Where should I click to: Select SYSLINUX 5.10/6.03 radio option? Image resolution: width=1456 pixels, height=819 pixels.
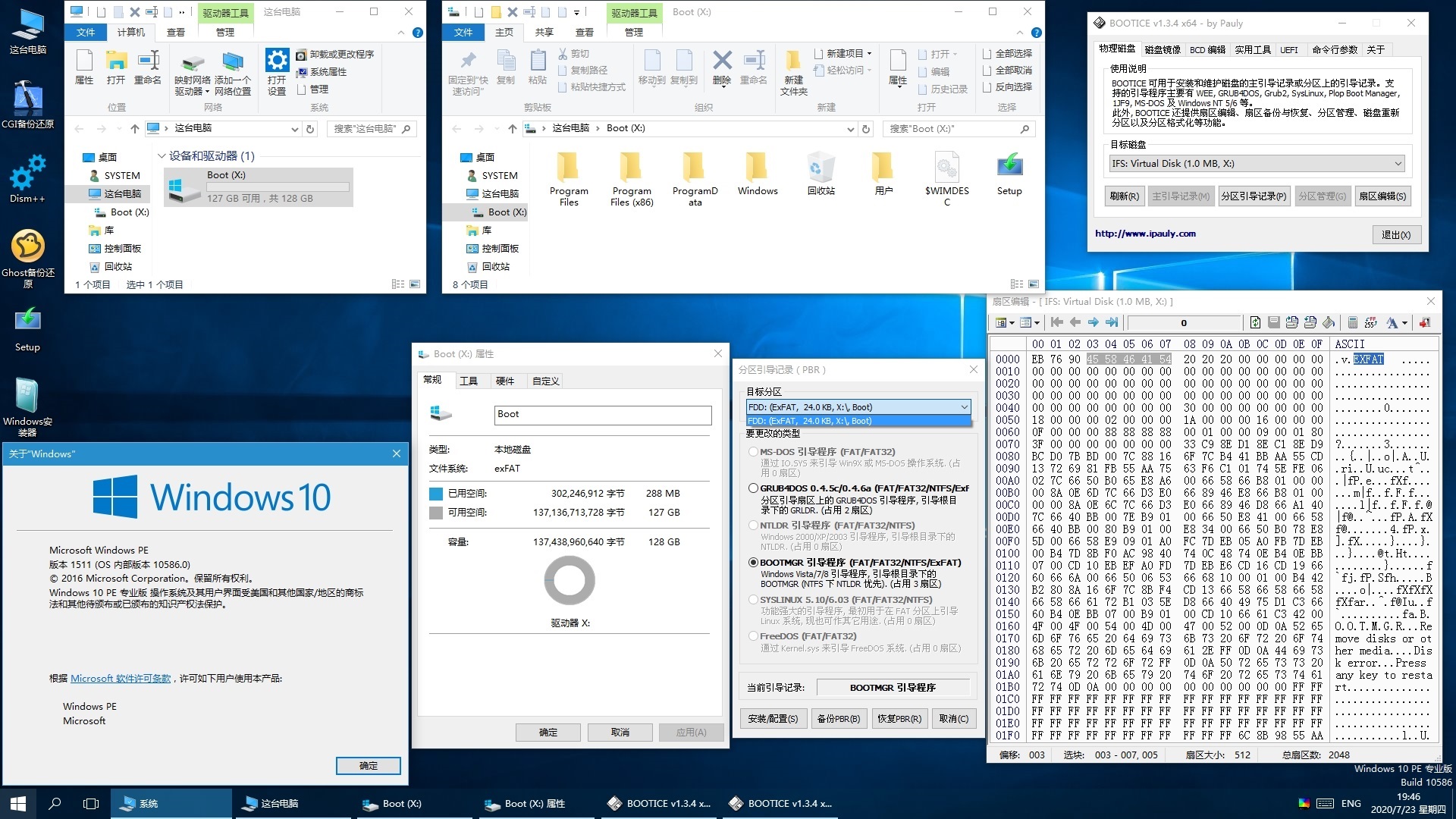point(753,599)
